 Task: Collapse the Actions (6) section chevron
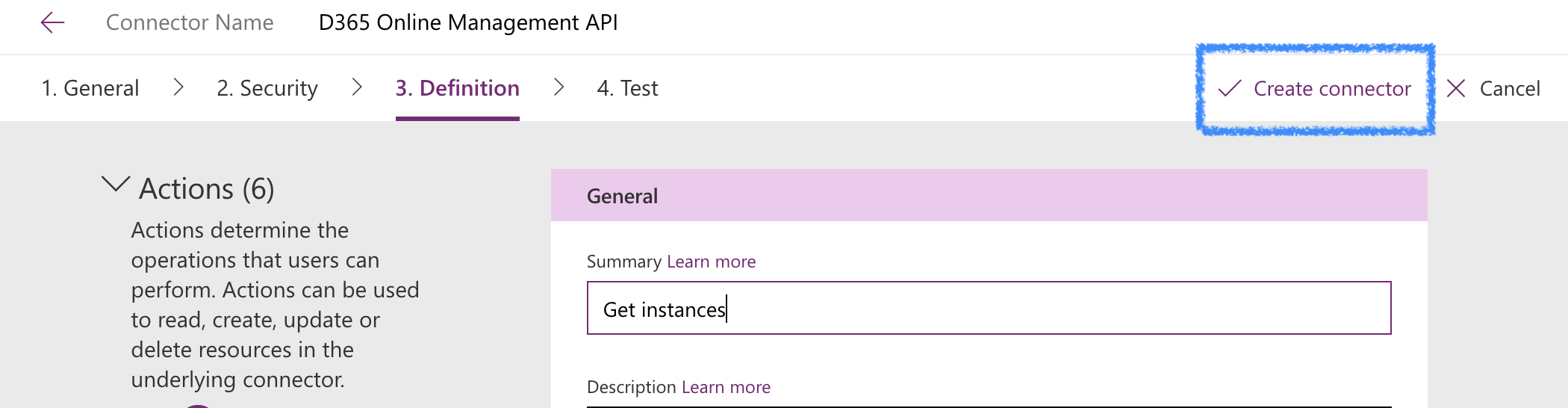point(116,185)
